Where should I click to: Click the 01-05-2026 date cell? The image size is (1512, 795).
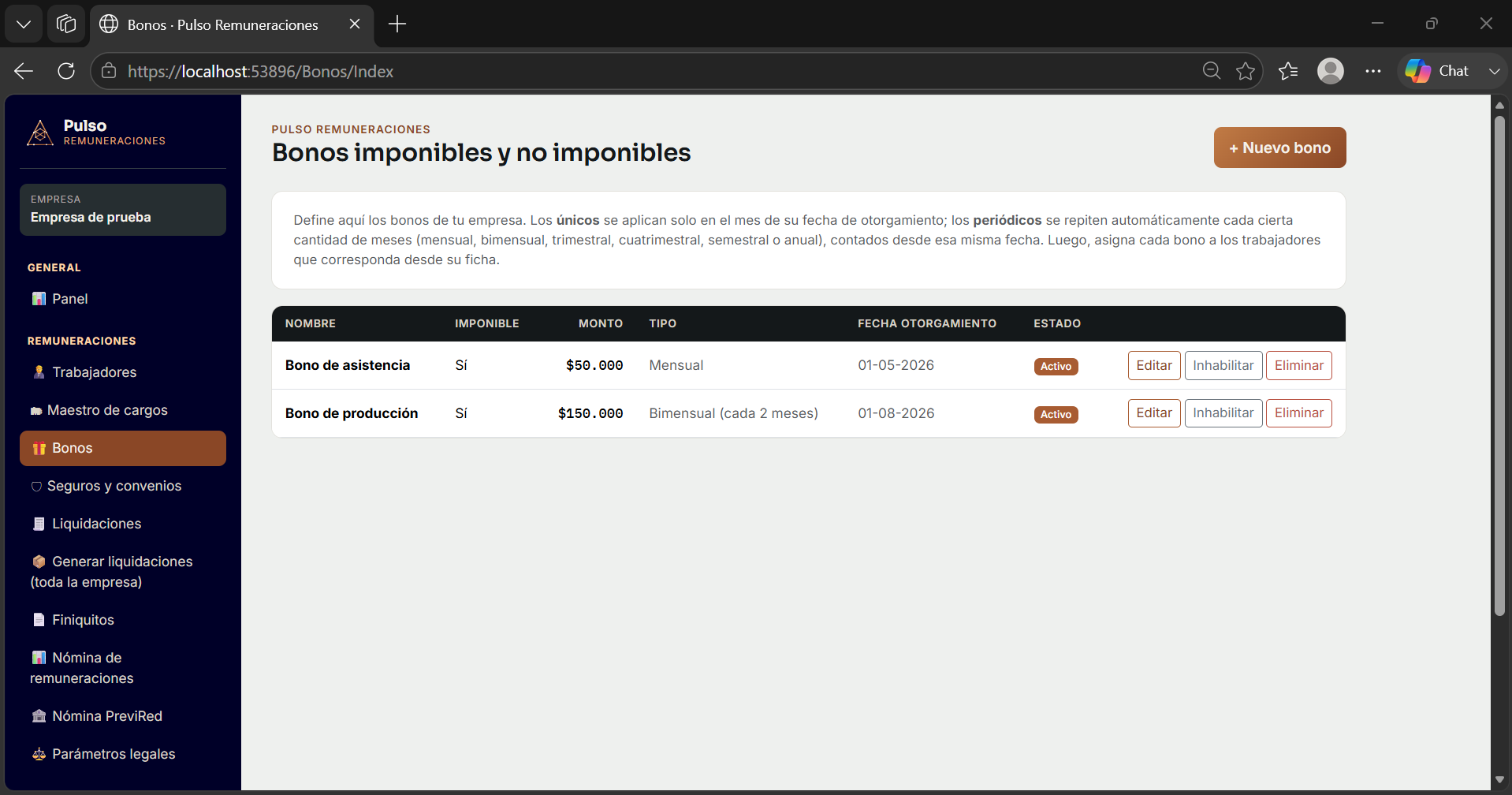(x=896, y=365)
